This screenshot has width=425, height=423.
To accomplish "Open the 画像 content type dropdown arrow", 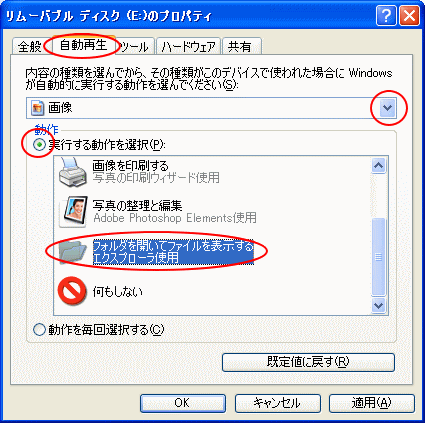I will [x=387, y=108].
